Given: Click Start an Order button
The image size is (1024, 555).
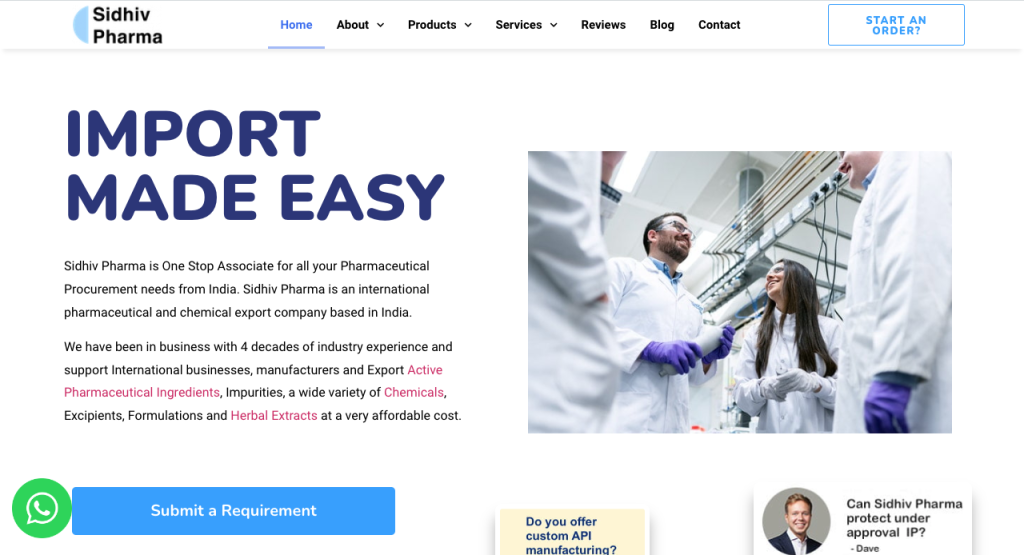Looking at the screenshot, I should pos(896,25).
